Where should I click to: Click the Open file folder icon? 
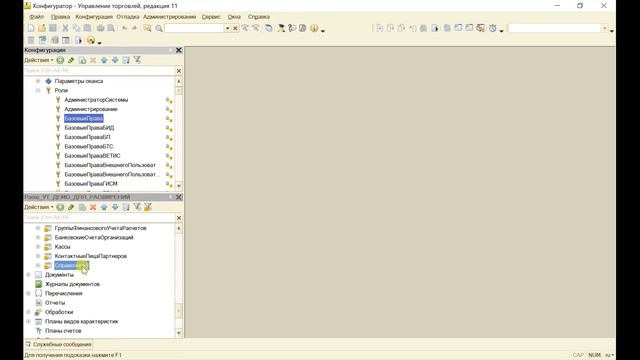coord(42,28)
